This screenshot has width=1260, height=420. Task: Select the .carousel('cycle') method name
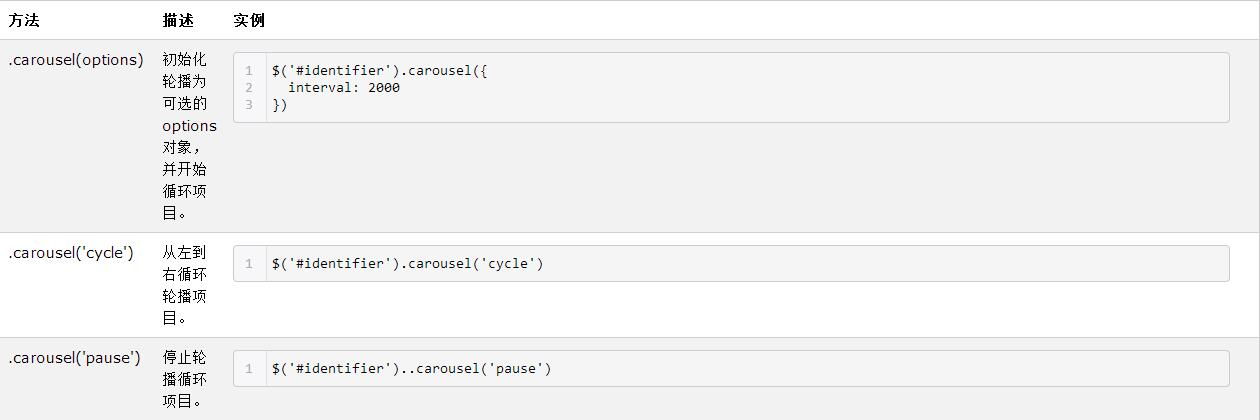[x=71, y=253]
